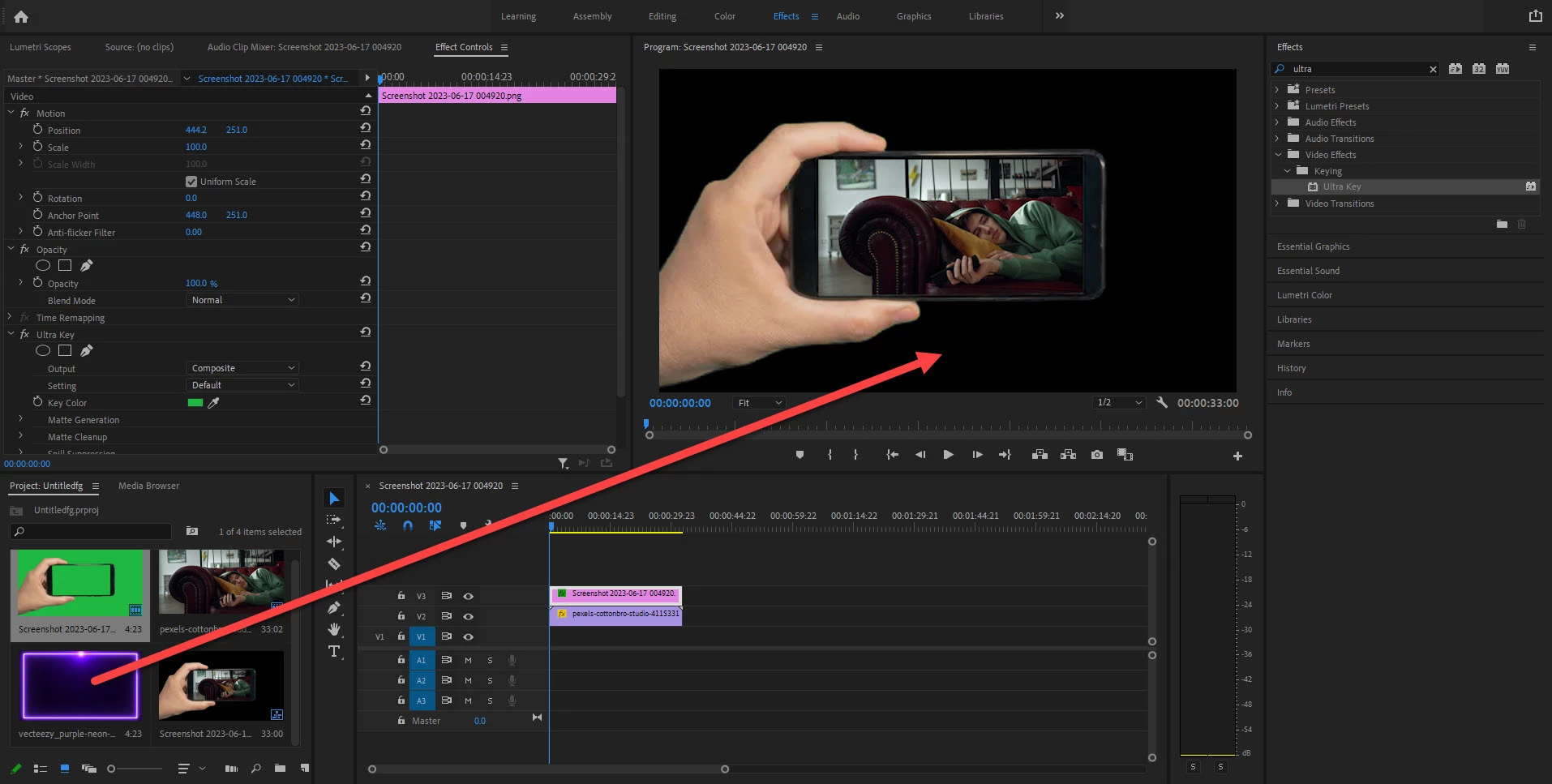Toggle animation stopwatch for Scale

click(x=37, y=146)
